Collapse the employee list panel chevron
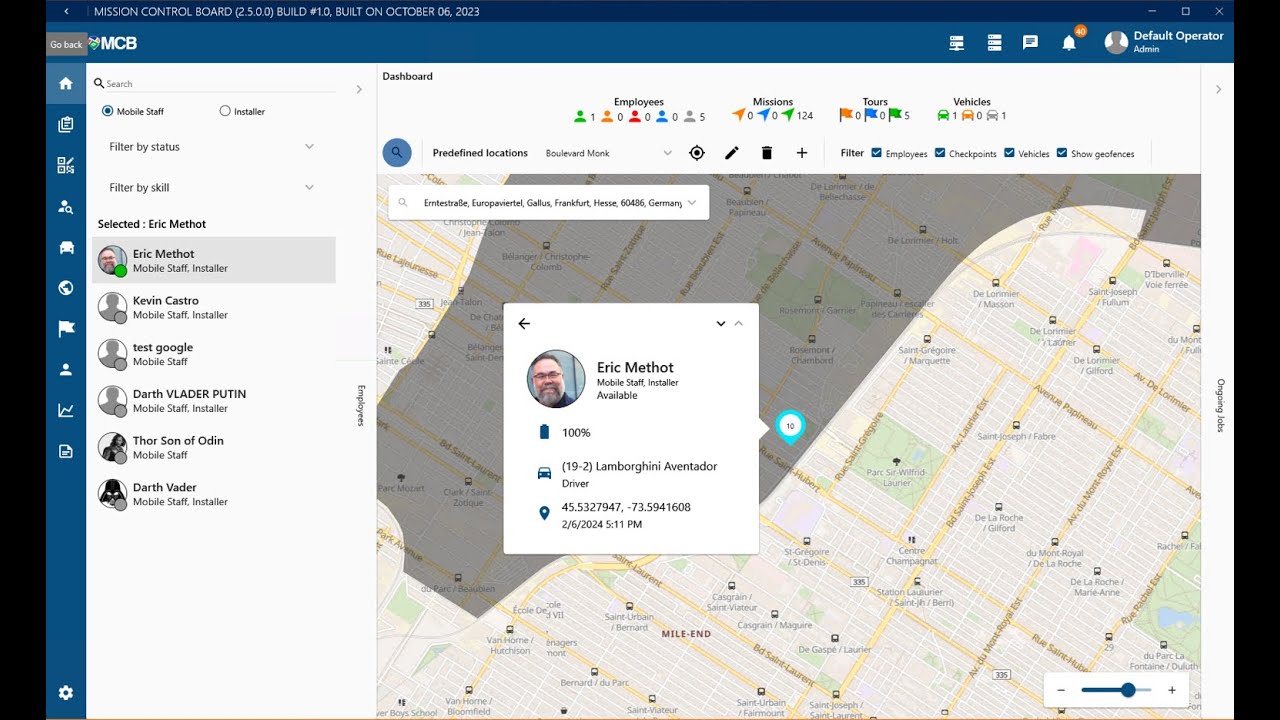 tap(359, 89)
